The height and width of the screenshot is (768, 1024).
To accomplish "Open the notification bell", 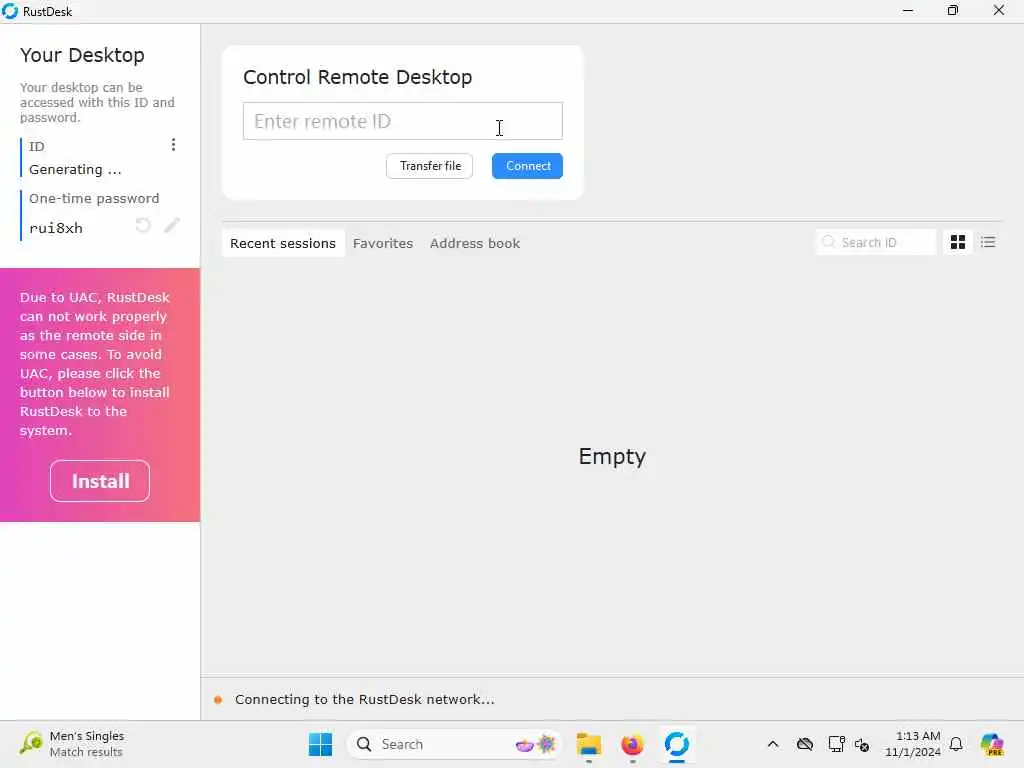I will pyautogui.click(x=956, y=744).
